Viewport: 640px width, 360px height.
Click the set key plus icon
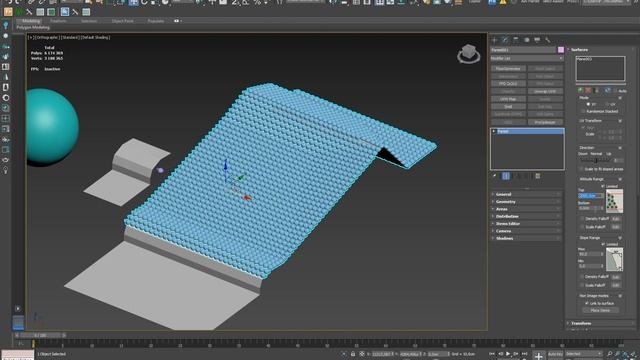tap(538, 356)
